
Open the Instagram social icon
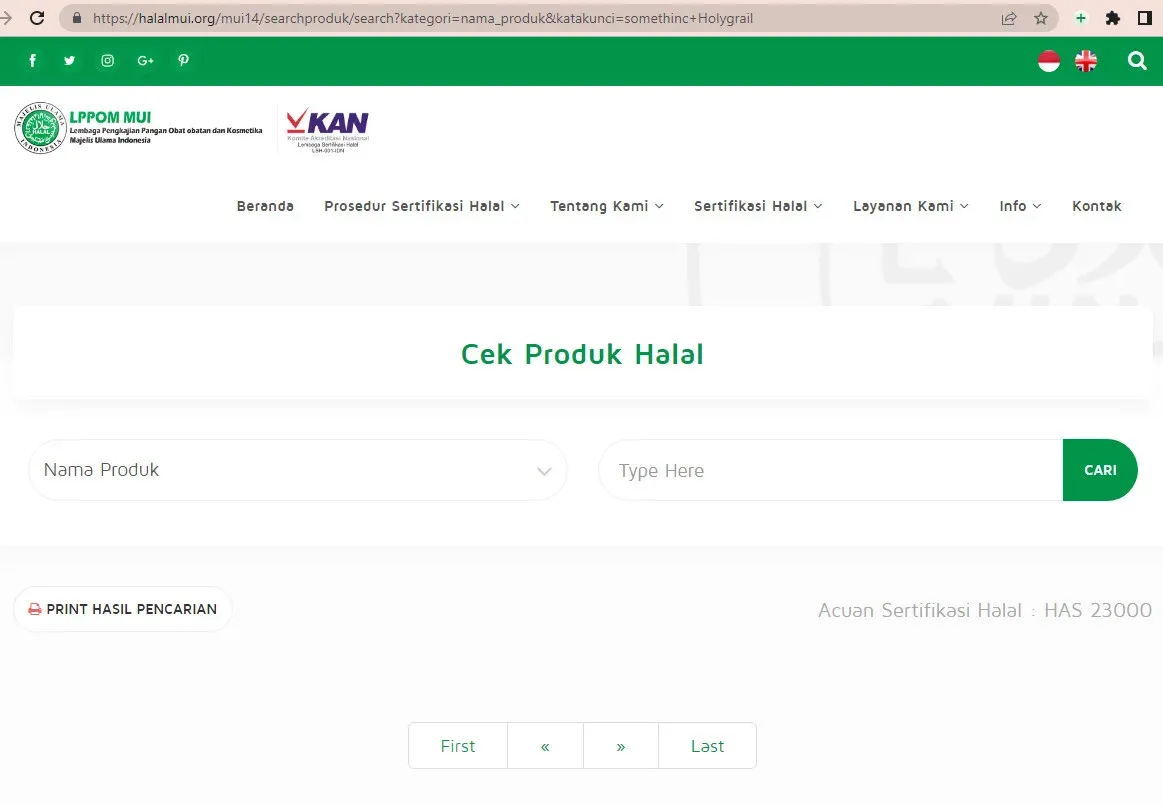108,61
